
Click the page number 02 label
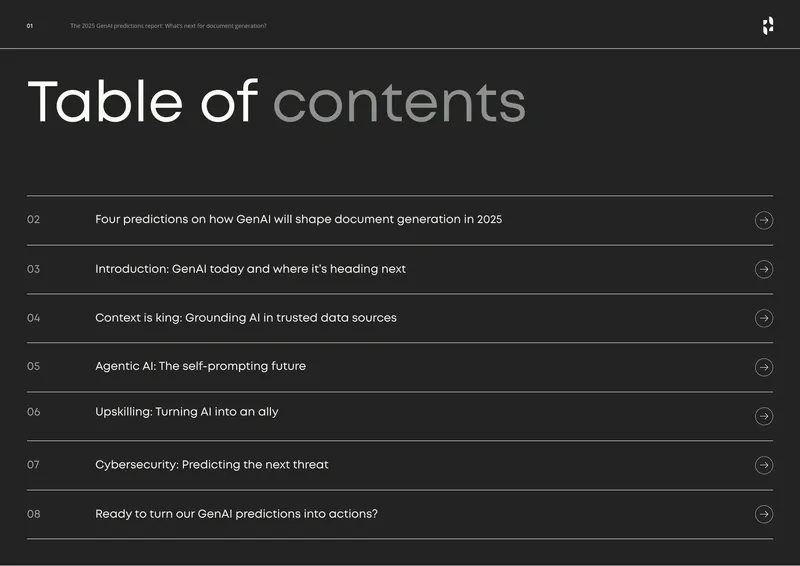(x=33, y=219)
